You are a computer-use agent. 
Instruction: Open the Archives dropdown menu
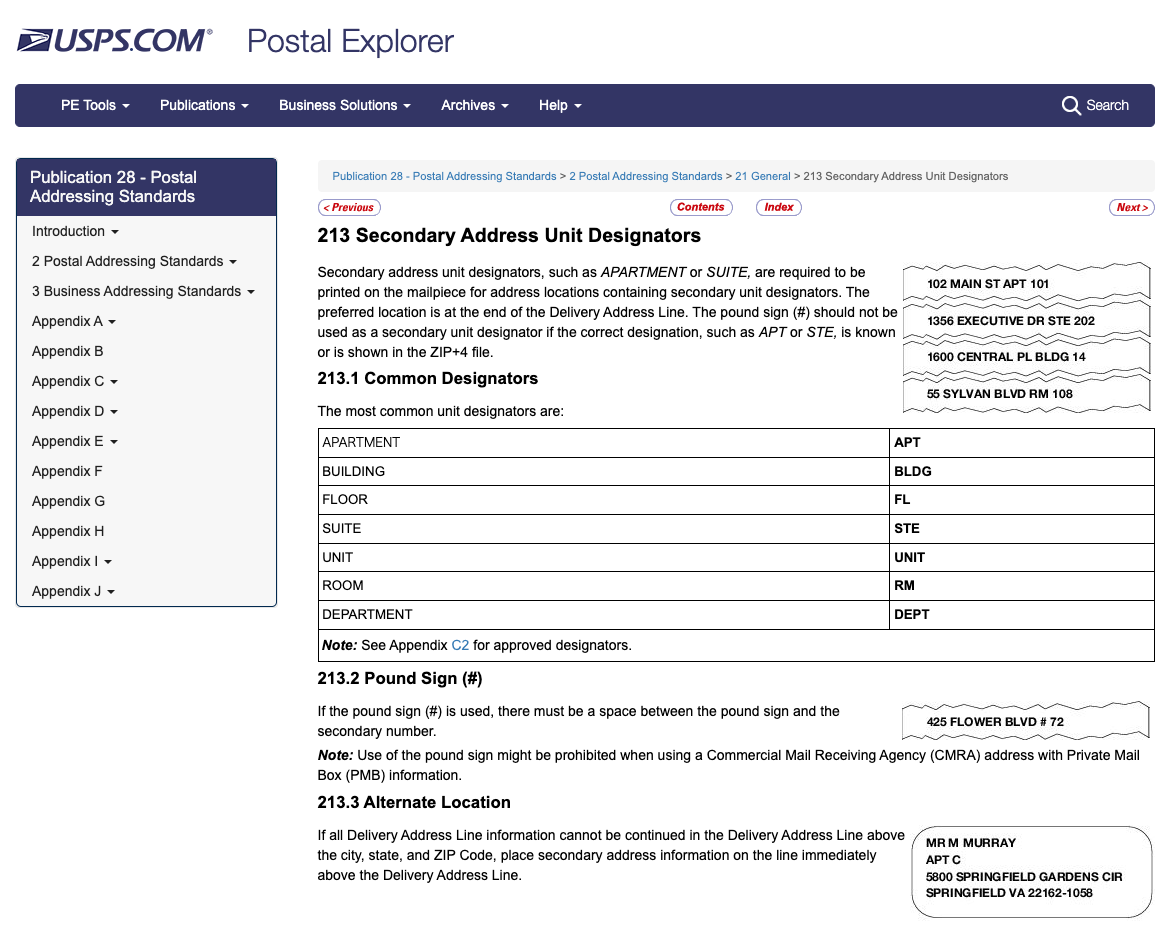pyautogui.click(x=475, y=105)
